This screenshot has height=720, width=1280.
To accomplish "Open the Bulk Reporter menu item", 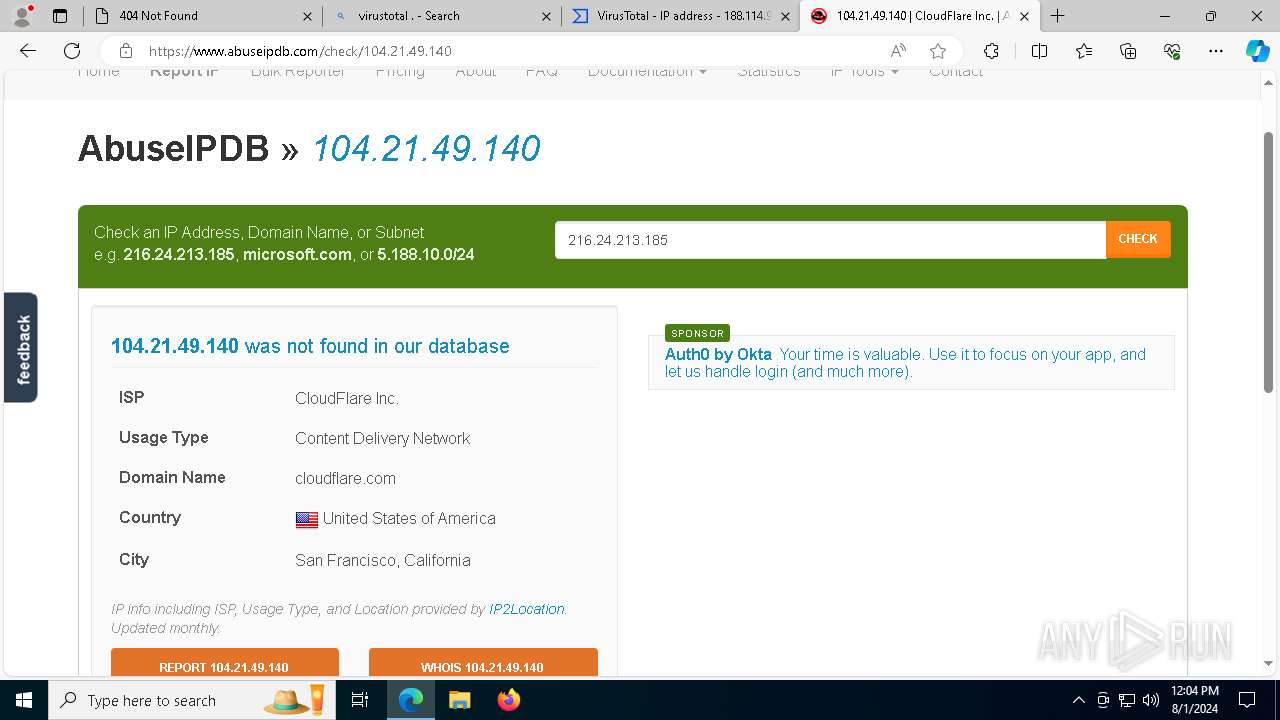I will 298,72.
